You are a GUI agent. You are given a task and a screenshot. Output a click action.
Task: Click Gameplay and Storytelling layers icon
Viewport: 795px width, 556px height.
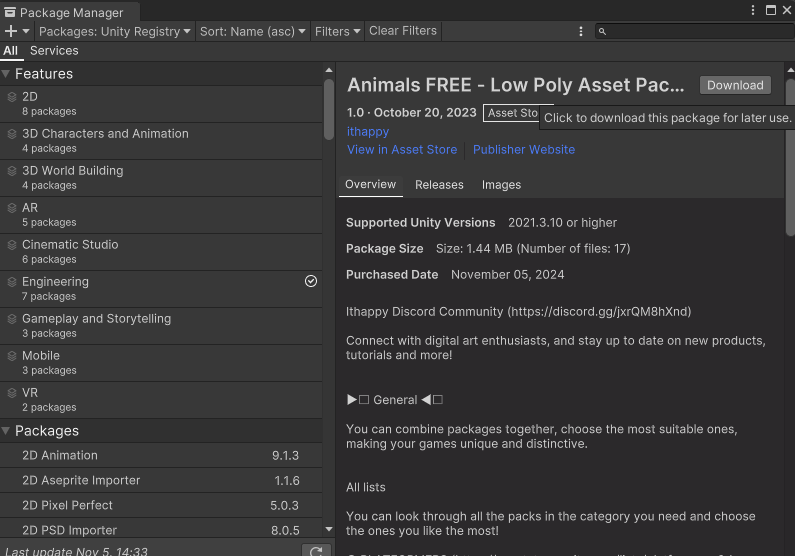[x=12, y=319]
